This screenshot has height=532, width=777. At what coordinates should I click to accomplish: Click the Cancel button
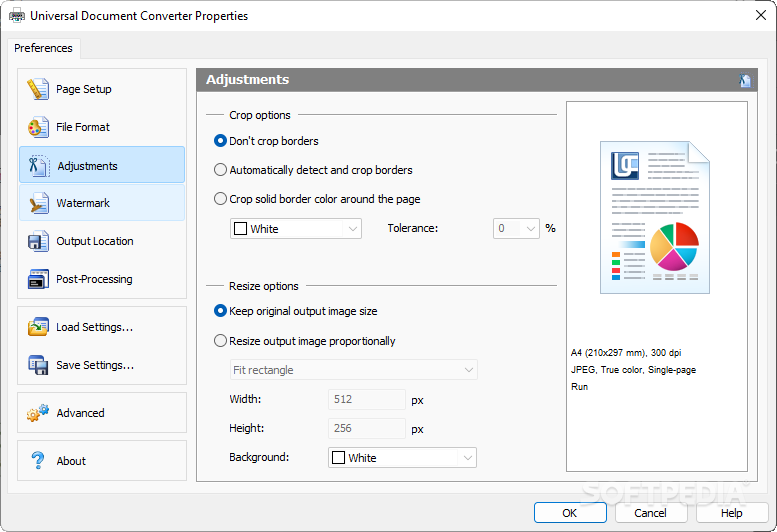(x=651, y=513)
